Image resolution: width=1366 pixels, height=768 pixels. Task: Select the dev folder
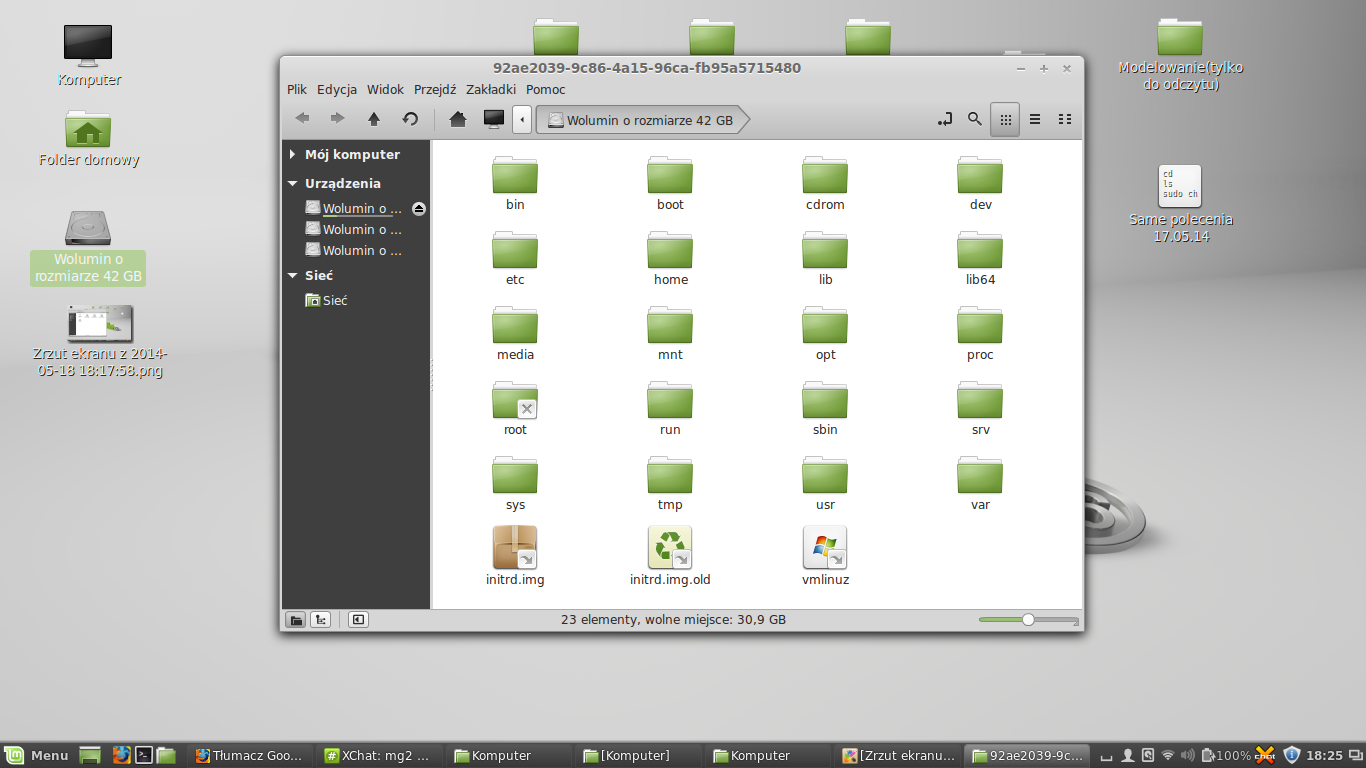(x=980, y=183)
